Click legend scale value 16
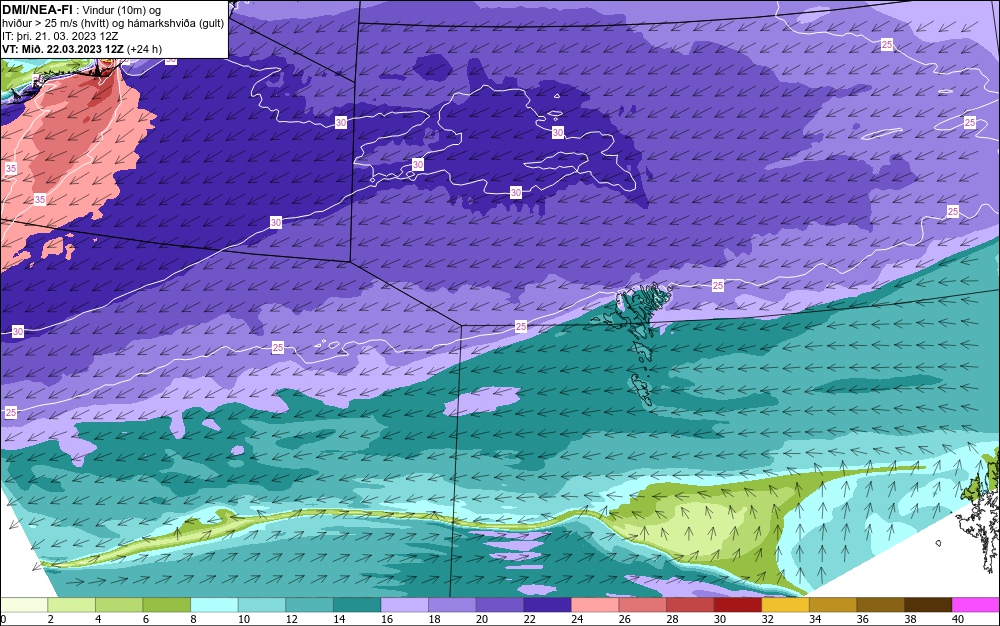The image size is (1000, 626). pyautogui.click(x=386, y=619)
